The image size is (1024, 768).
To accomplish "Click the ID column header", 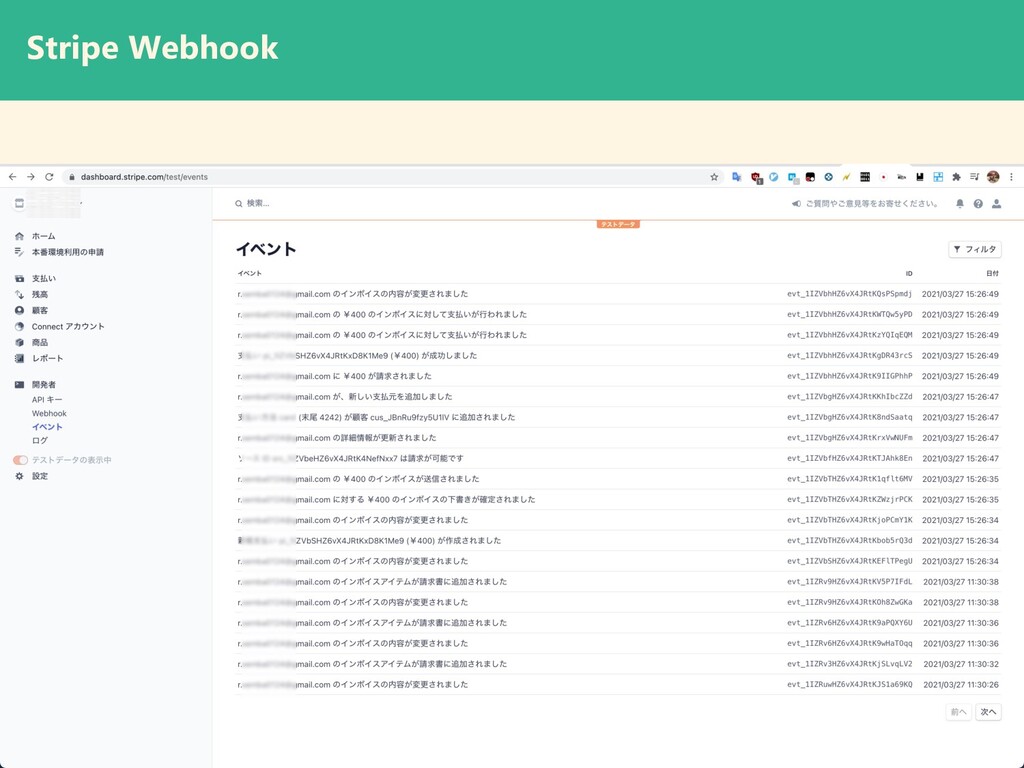I will (908, 274).
